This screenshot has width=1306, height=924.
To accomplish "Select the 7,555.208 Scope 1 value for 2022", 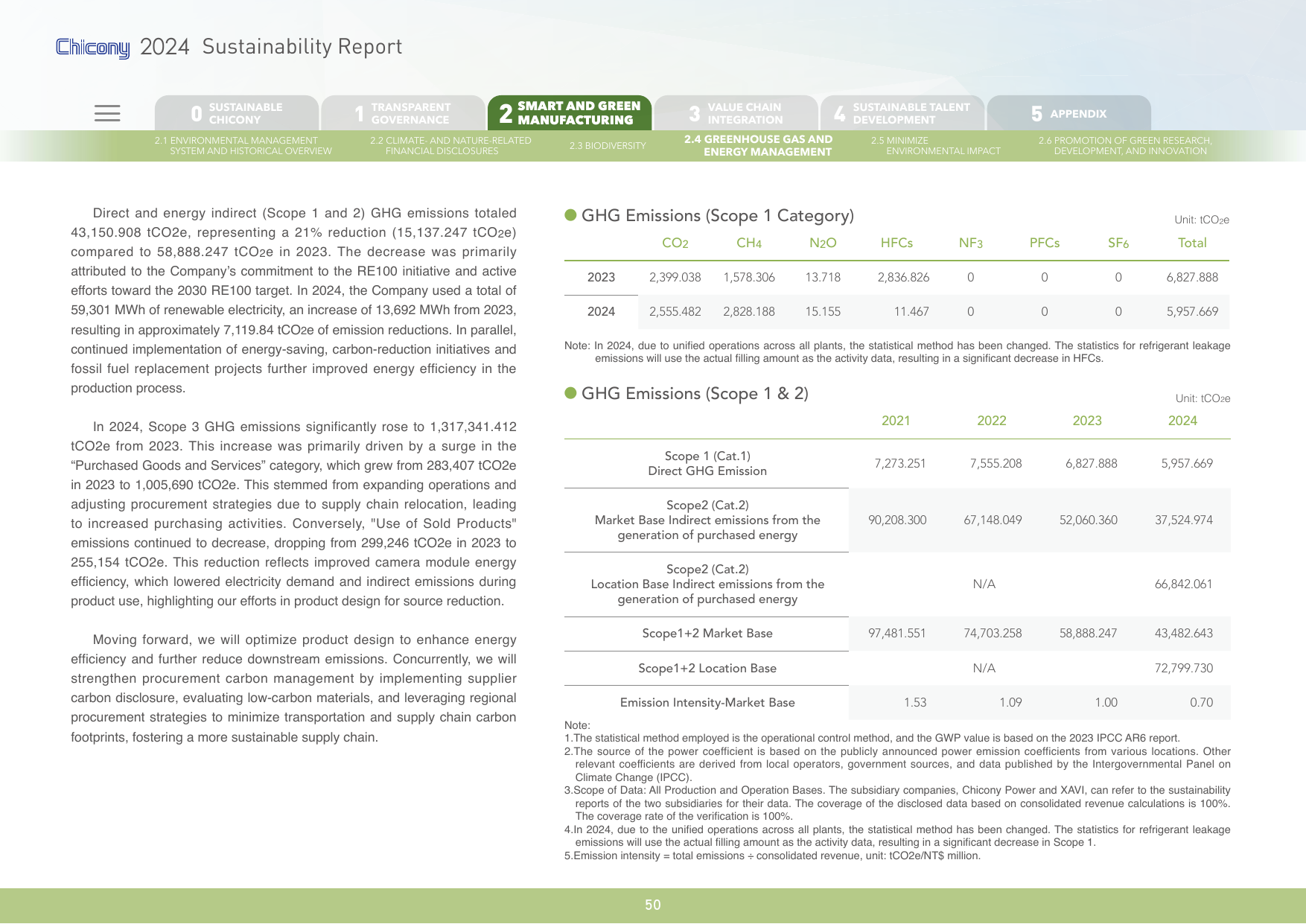I will click(996, 464).
